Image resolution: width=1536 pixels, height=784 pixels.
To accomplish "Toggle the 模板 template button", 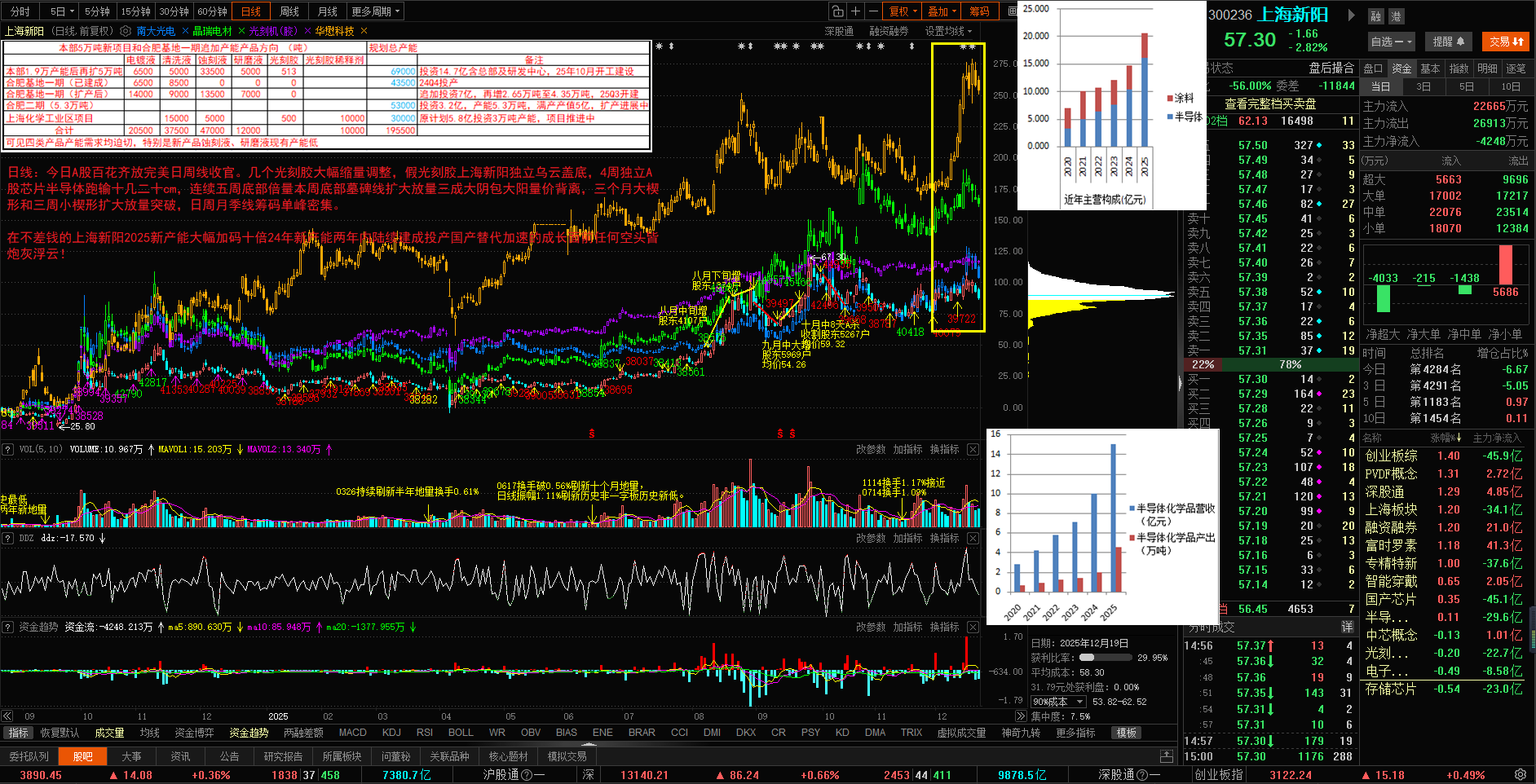I will pos(1127,733).
